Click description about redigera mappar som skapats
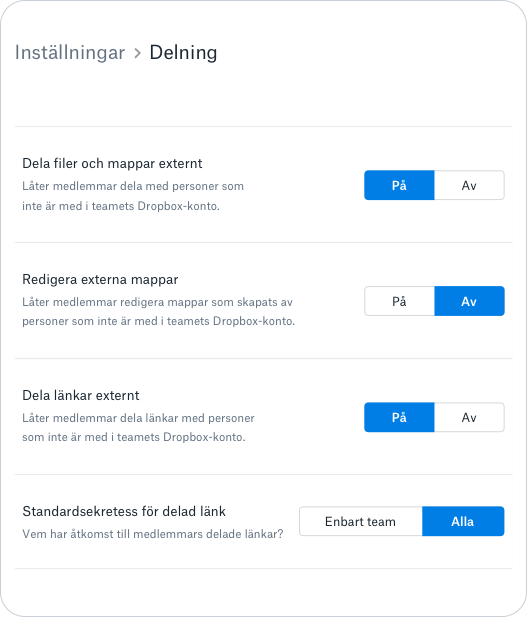Image resolution: width=527 pixels, height=617 pixels. 158,312
